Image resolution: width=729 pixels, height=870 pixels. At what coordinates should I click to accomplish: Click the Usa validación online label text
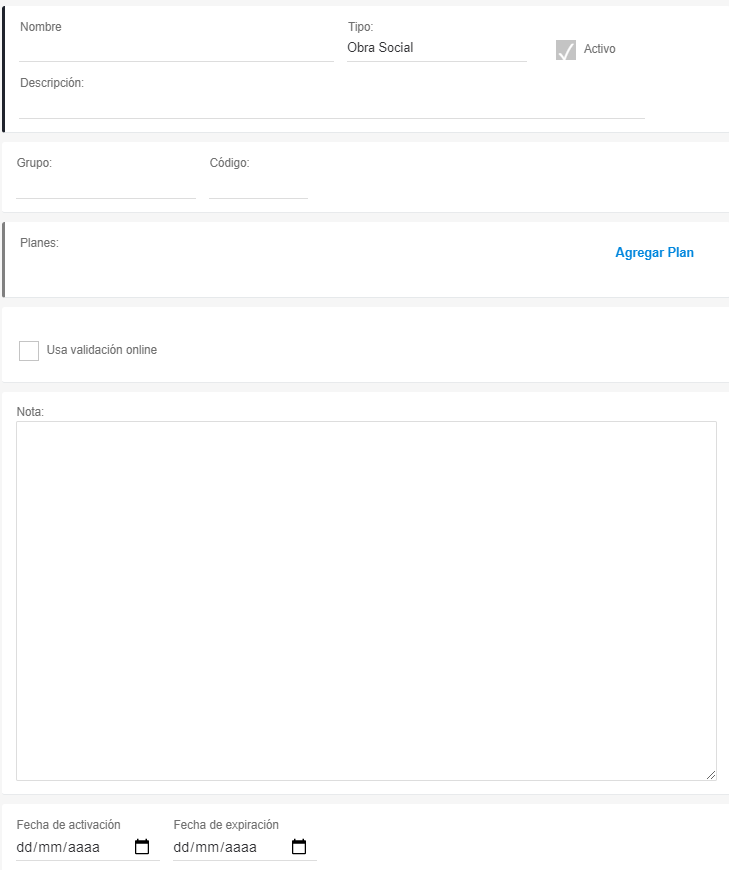click(102, 350)
